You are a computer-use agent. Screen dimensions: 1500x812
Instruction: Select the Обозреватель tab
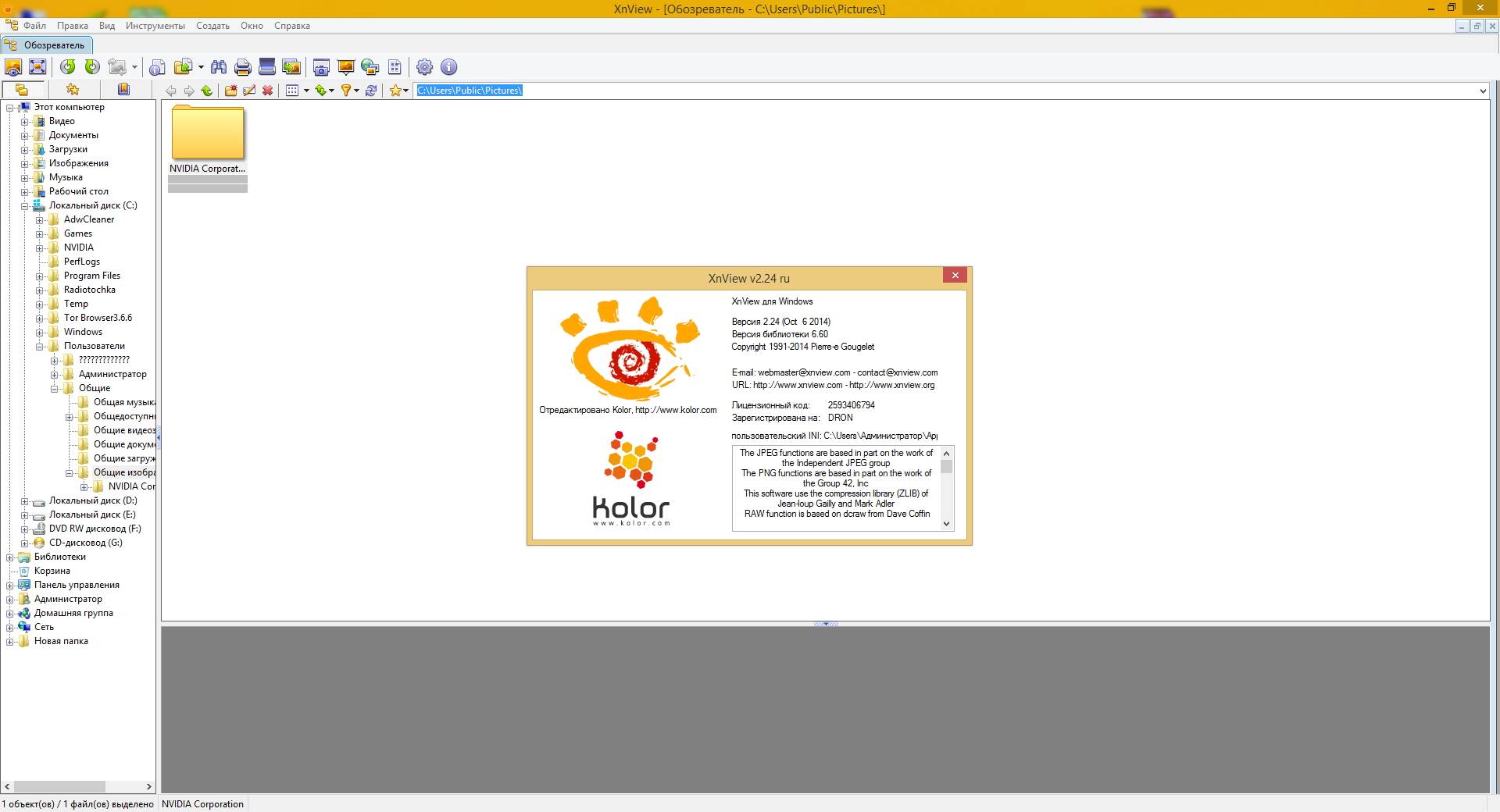tap(48, 45)
